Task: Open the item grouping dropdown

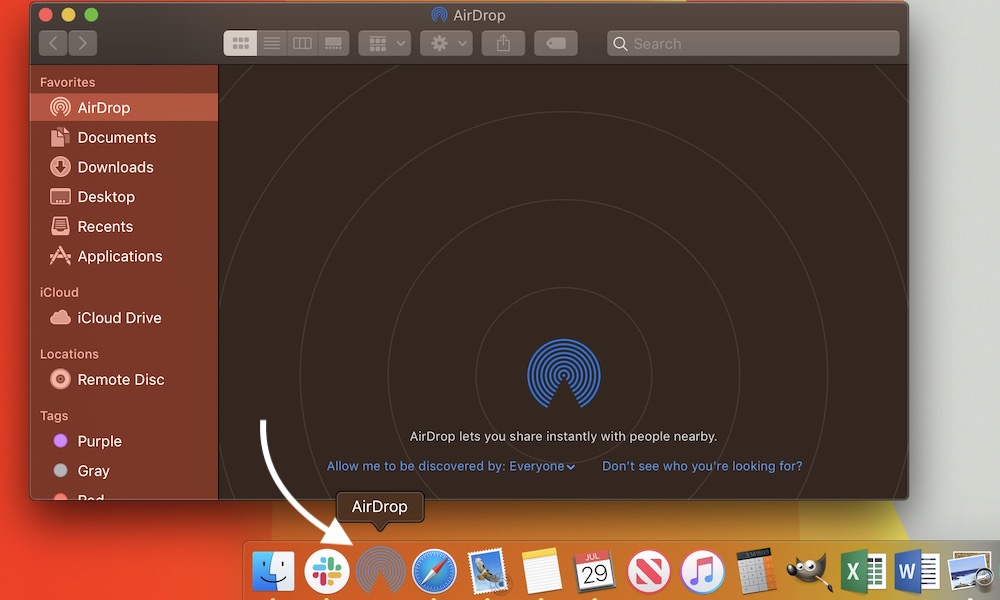Action: (384, 43)
